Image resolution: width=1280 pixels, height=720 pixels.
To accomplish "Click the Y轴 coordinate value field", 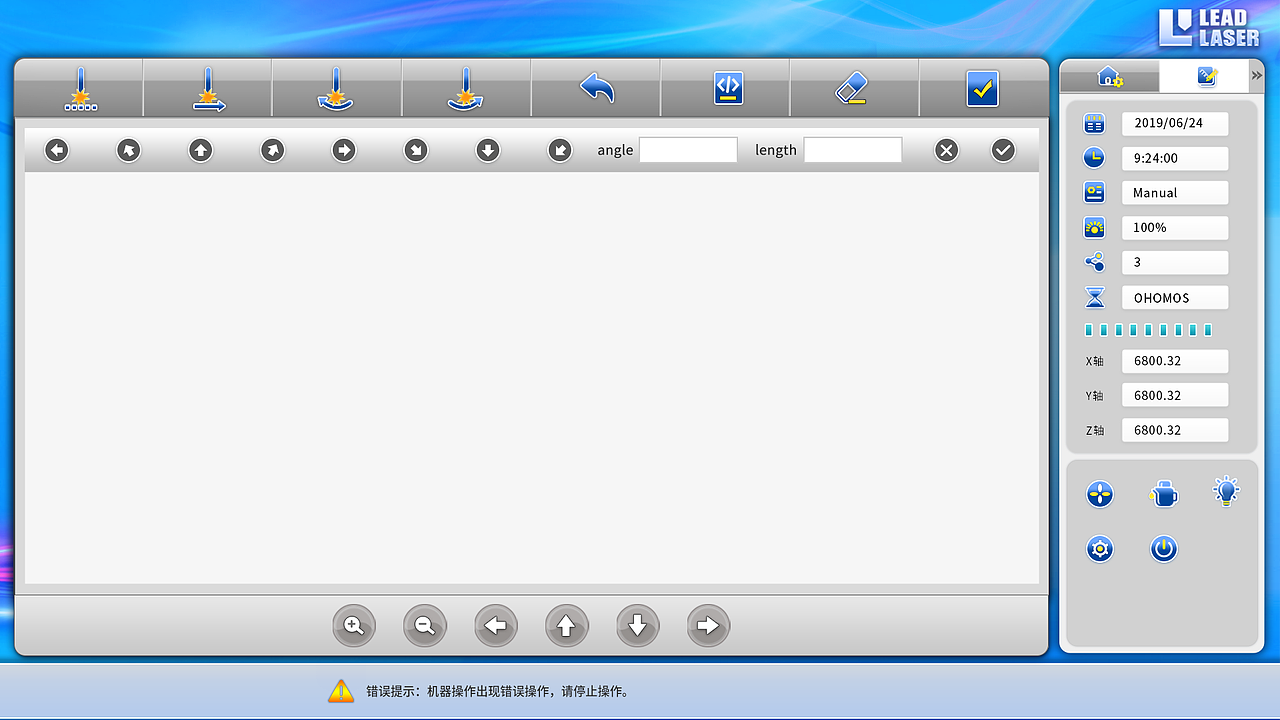I will point(1175,396).
